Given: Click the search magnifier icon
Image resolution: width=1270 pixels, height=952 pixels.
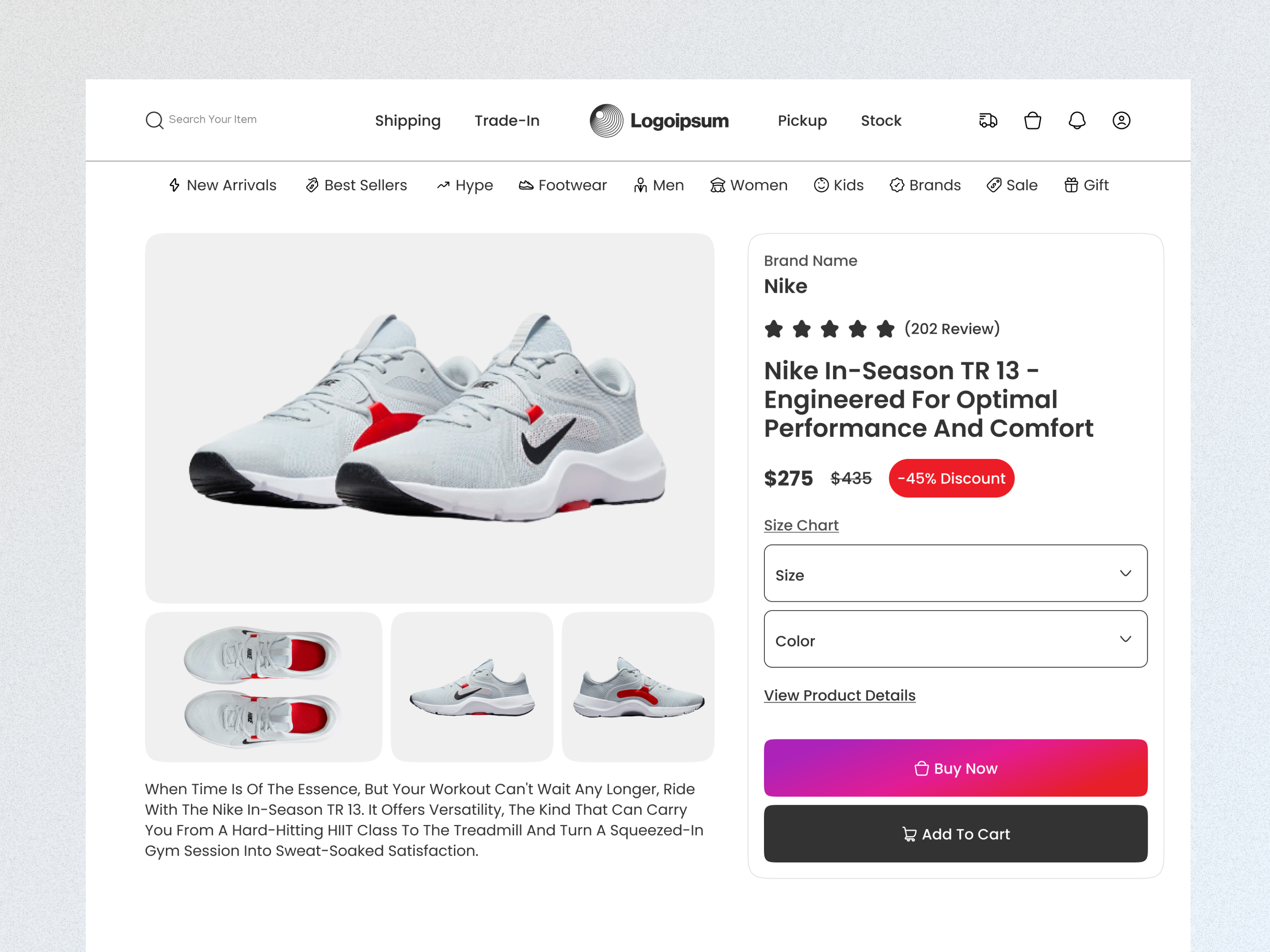Looking at the screenshot, I should 154,121.
